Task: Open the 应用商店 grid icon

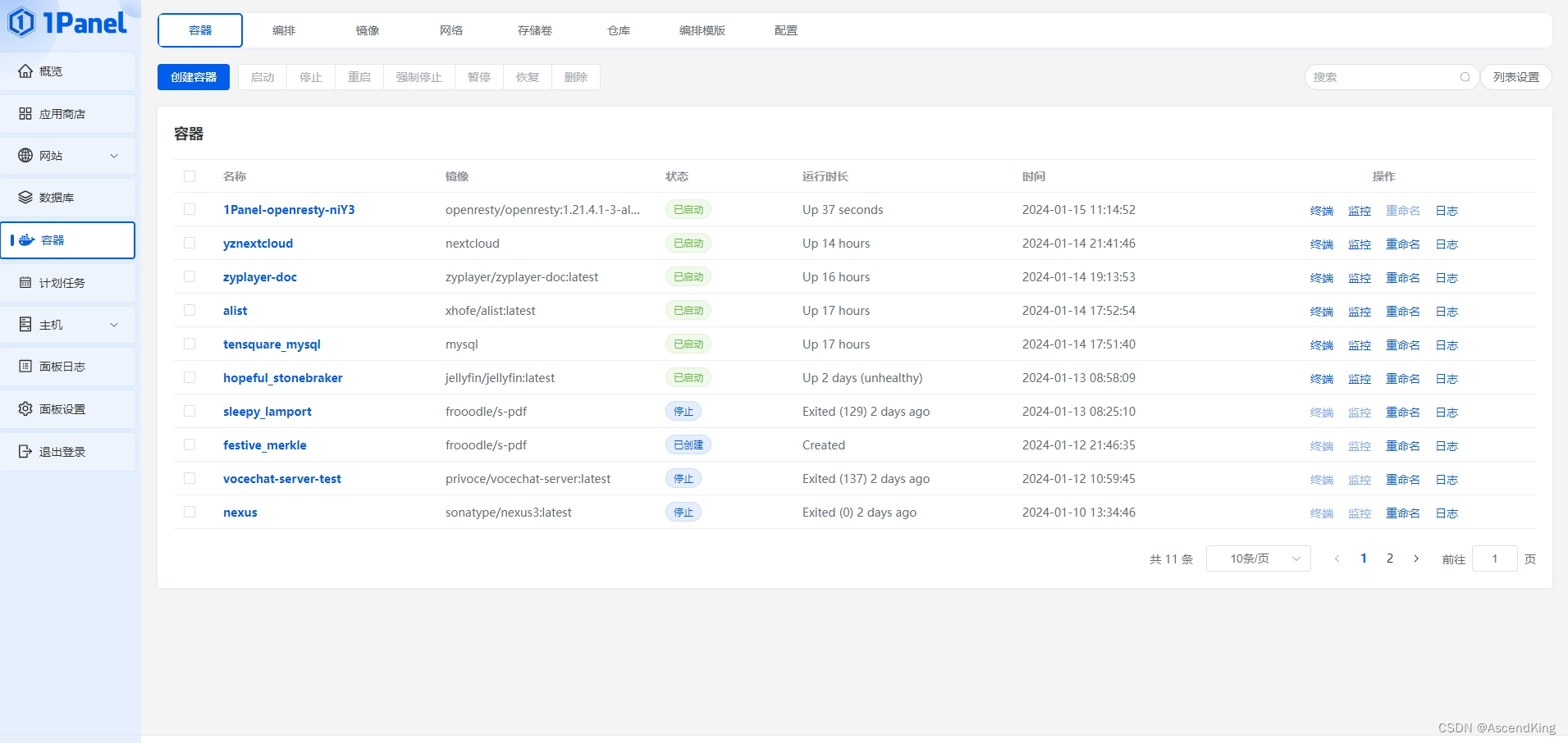Action: [x=25, y=114]
